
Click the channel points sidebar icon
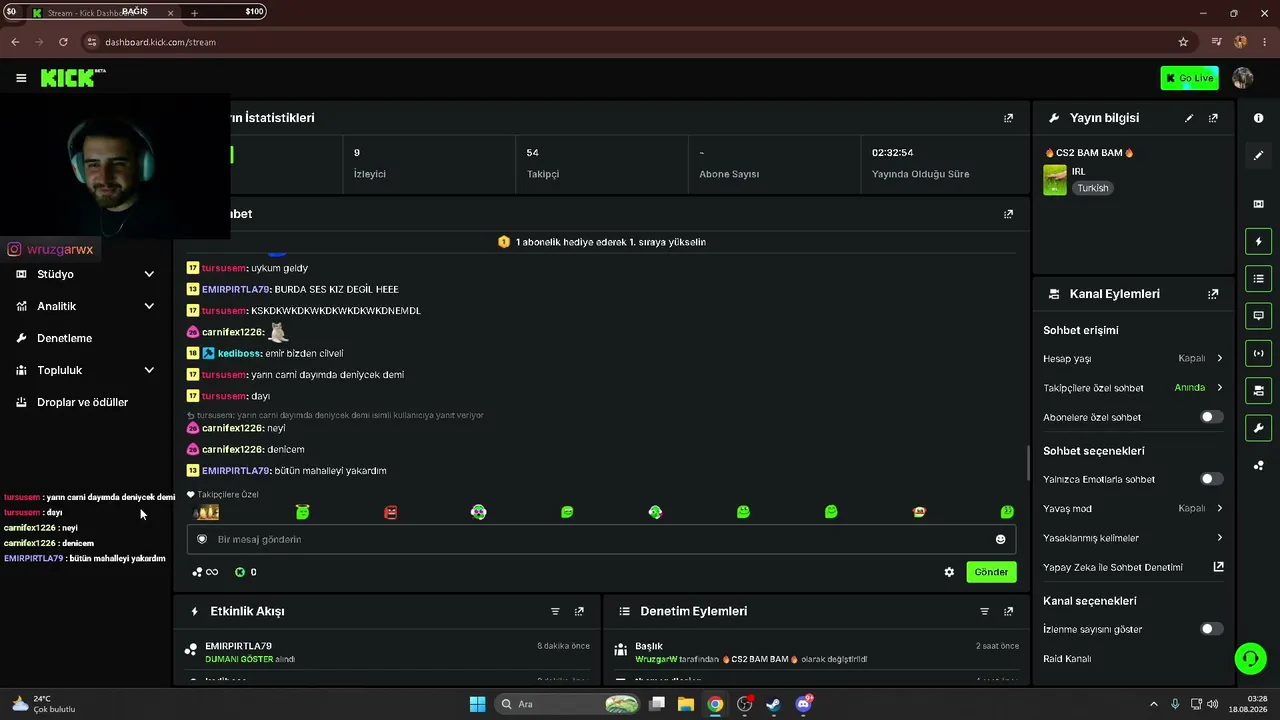[x=1258, y=465]
